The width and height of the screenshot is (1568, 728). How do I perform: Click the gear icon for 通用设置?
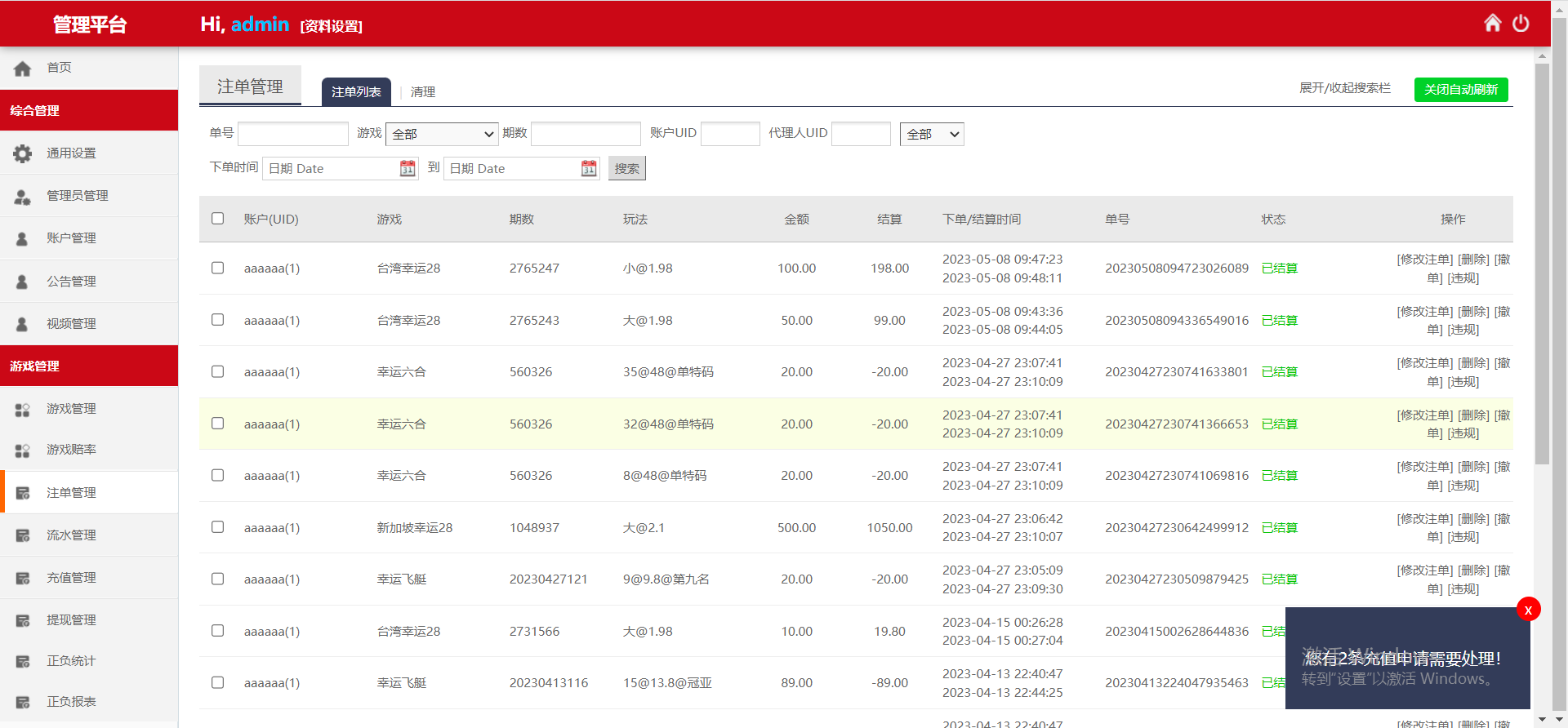(x=23, y=153)
